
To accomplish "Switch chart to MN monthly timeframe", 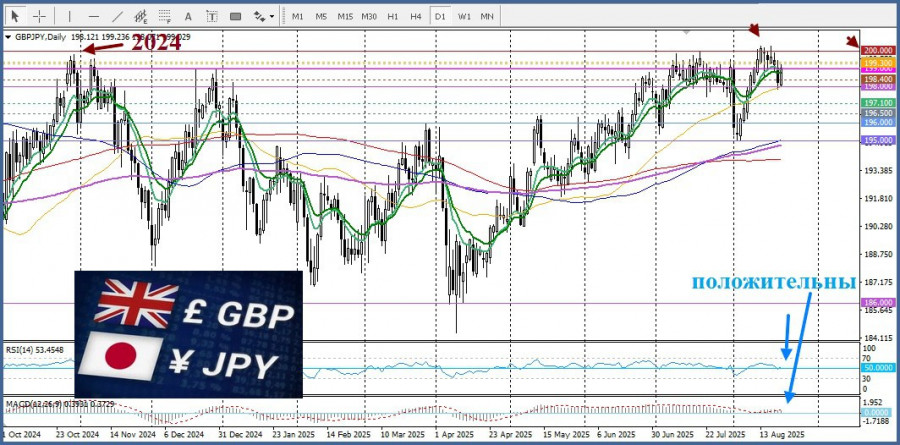I will (x=487, y=16).
